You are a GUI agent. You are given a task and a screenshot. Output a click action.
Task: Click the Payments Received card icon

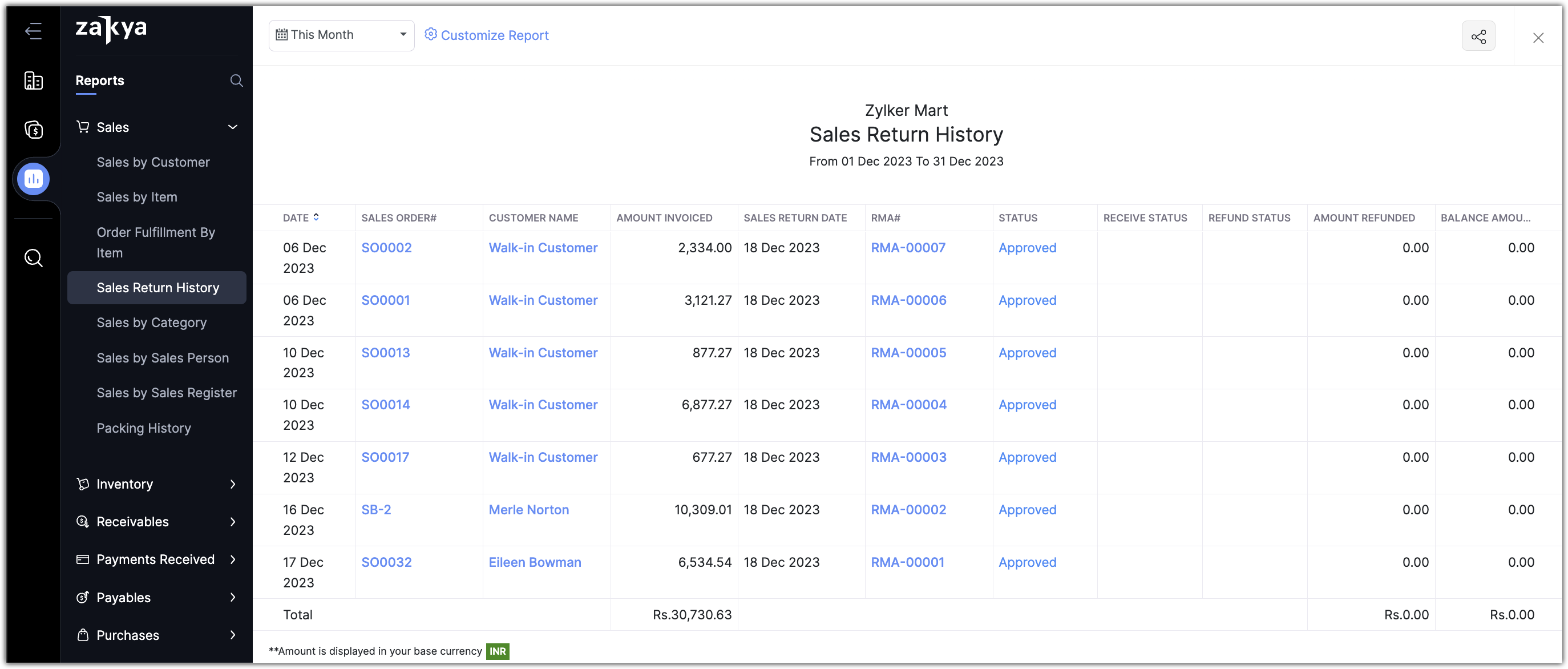click(x=83, y=559)
